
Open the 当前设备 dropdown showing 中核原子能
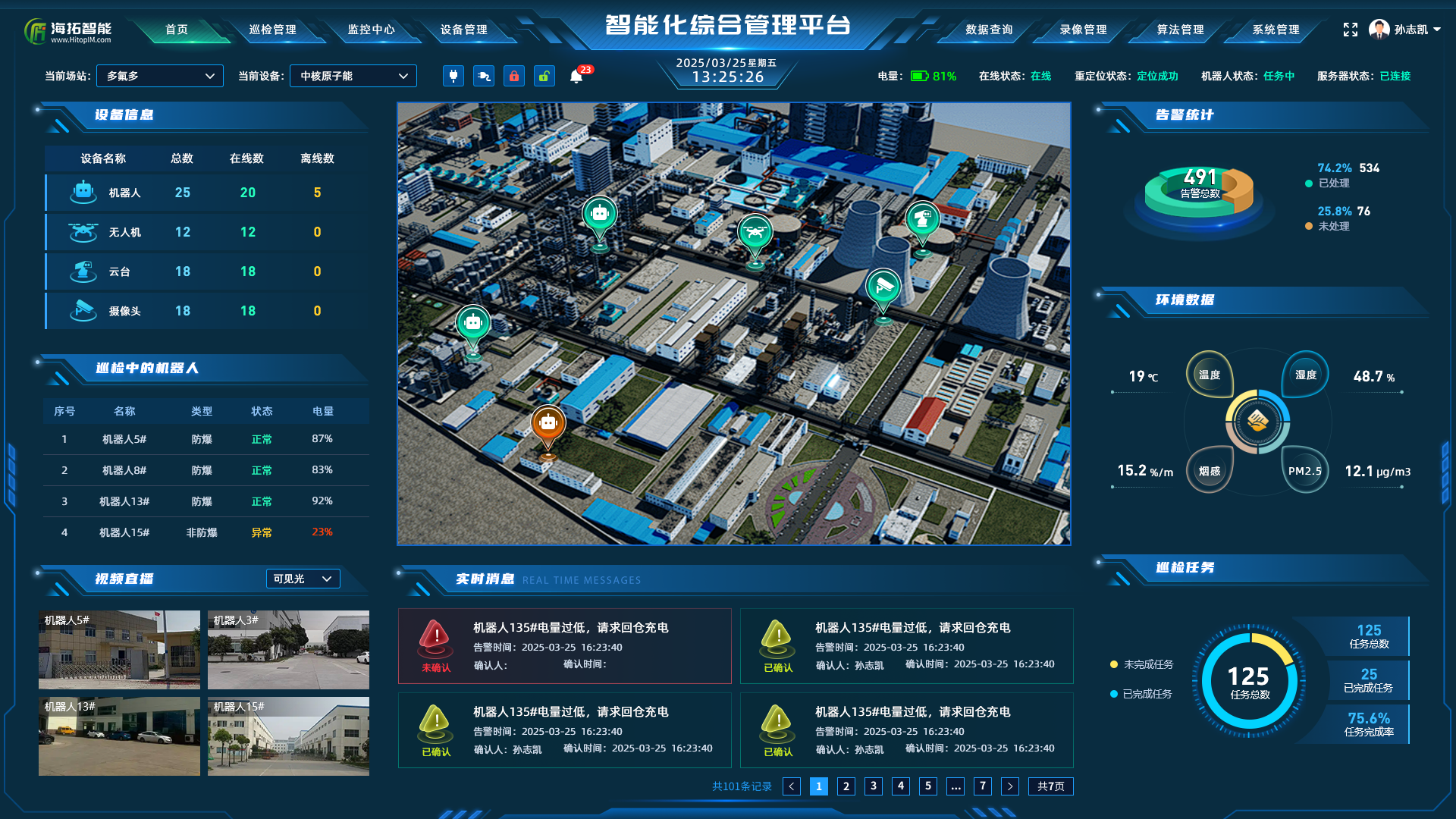click(353, 76)
